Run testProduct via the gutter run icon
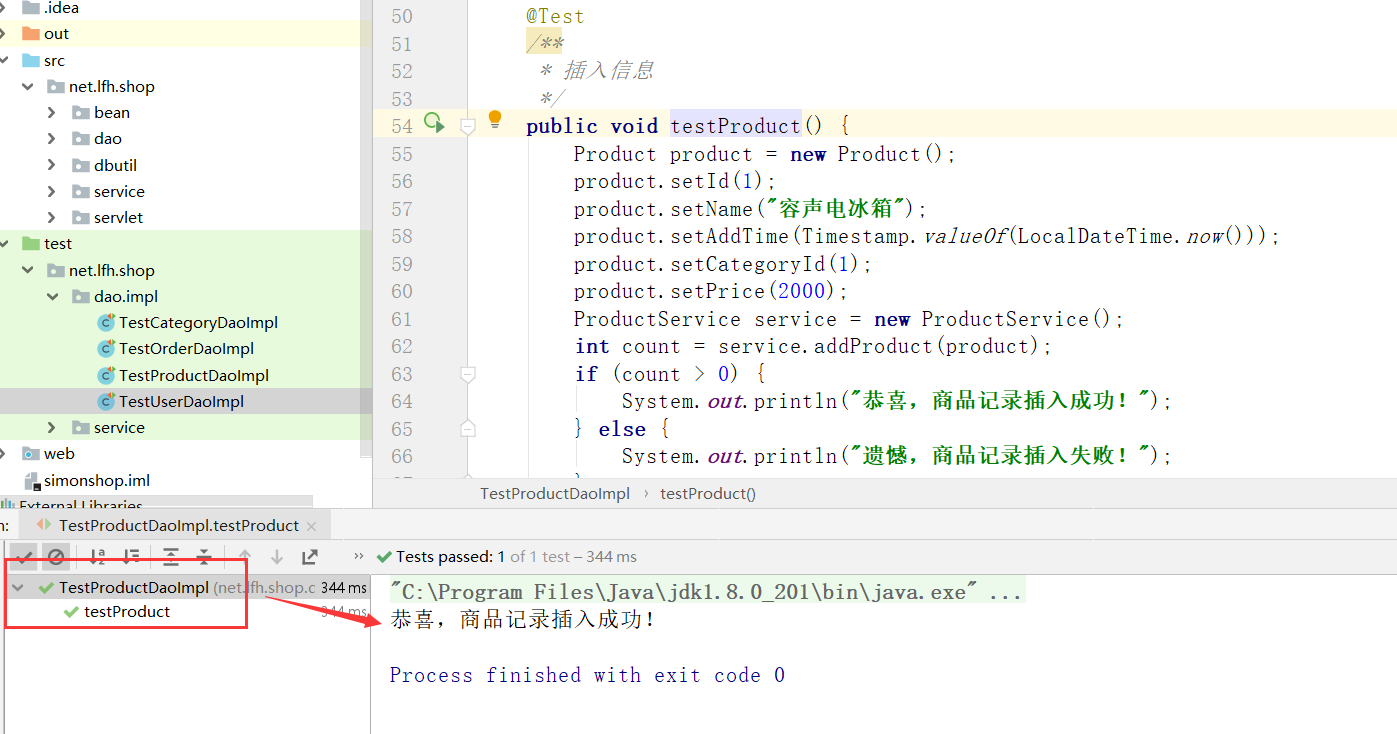The width and height of the screenshot is (1397, 734). 433,122
